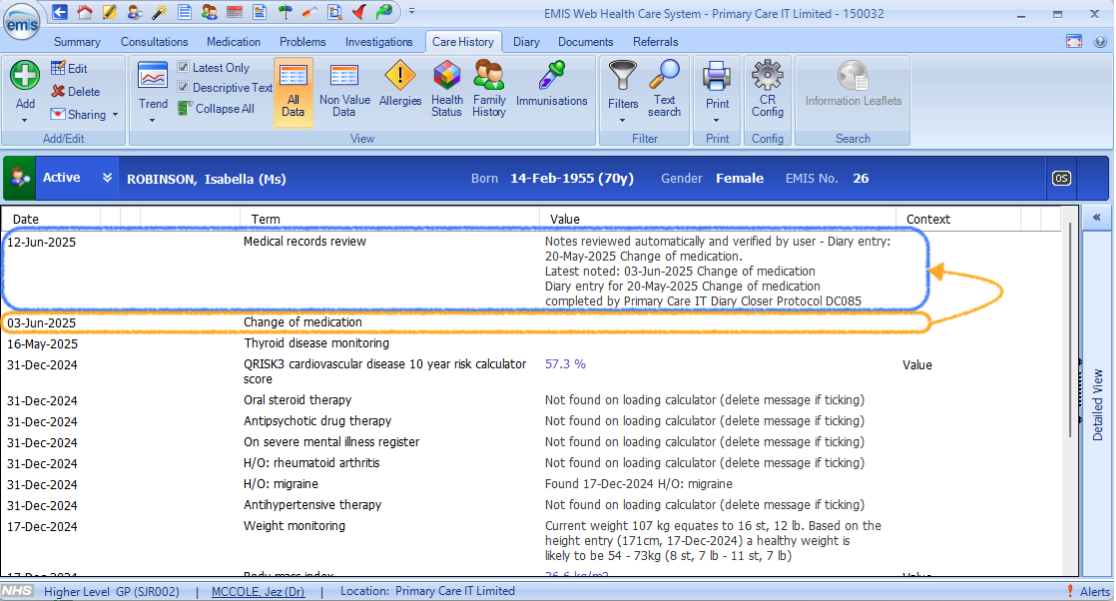
Task: Click the magic wand icon
Action: pyautogui.click(x=159, y=12)
